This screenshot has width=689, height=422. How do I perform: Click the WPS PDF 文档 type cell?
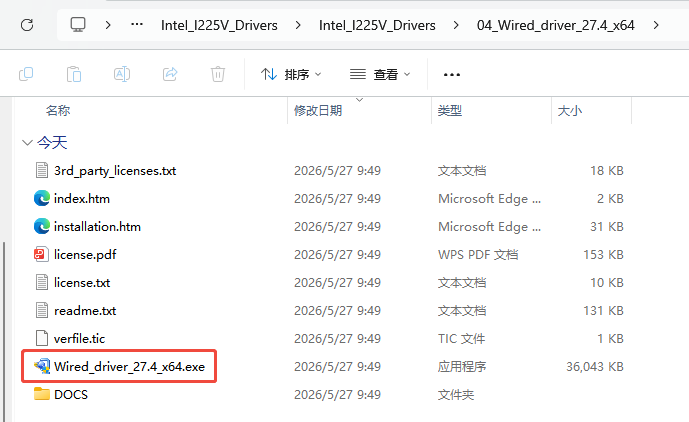point(478,255)
